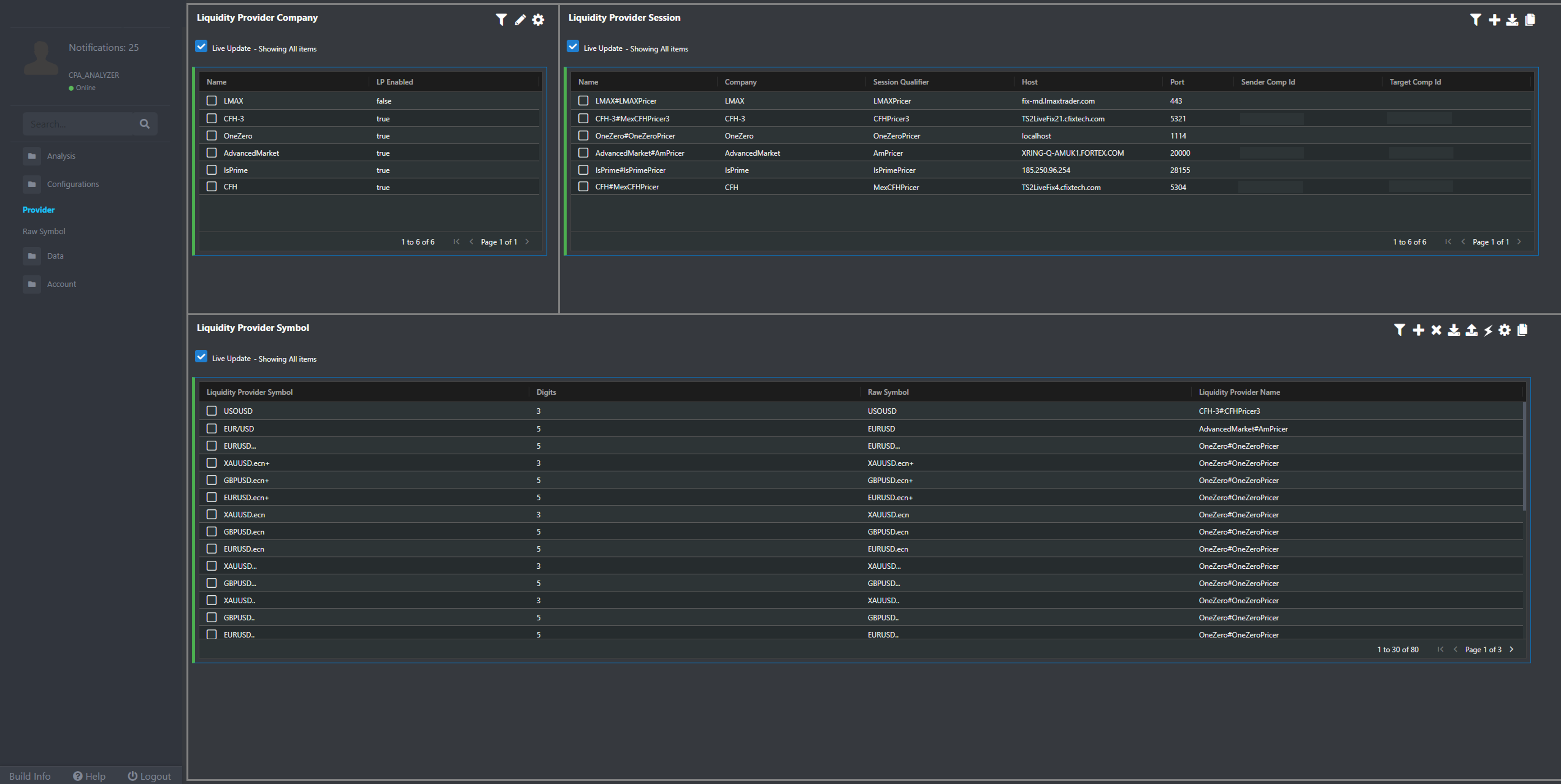Screen dimensions: 1561x784
Task: Click the magnifier search icon in sidebar
Action: pyautogui.click(x=144, y=124)
